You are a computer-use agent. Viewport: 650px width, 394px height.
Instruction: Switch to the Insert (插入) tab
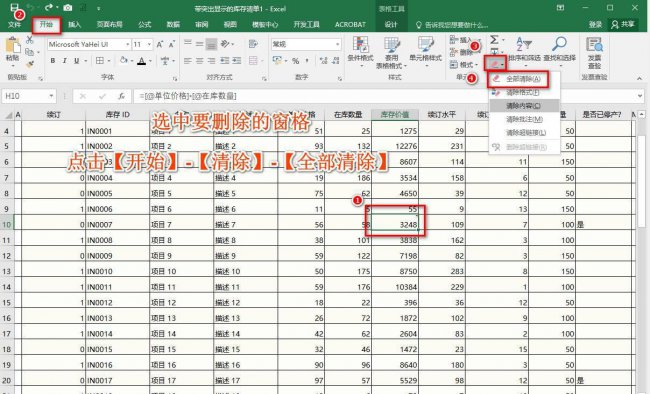75,25
